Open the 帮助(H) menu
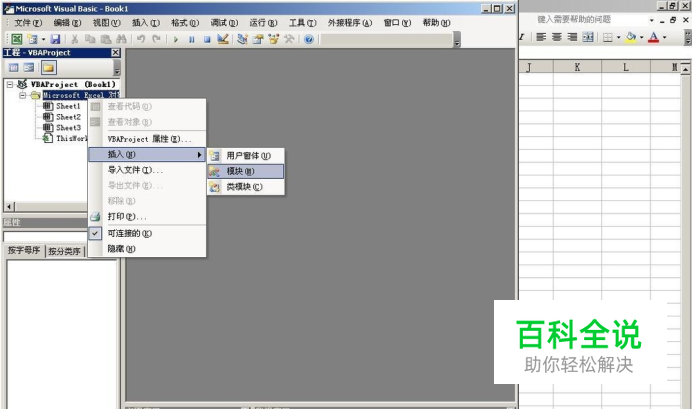This screenshot has width=692, height=409. click(436, 23)
